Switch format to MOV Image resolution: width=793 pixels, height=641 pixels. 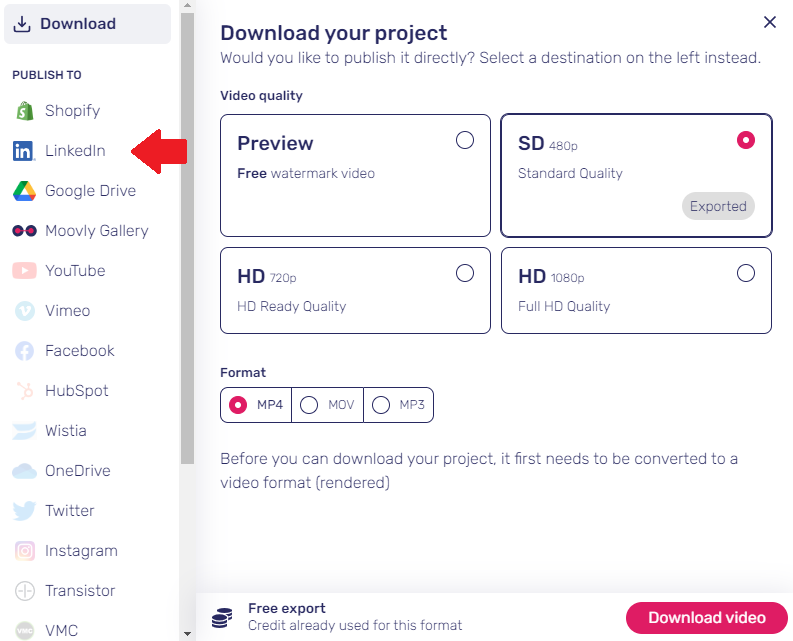[x=327, y=405]
